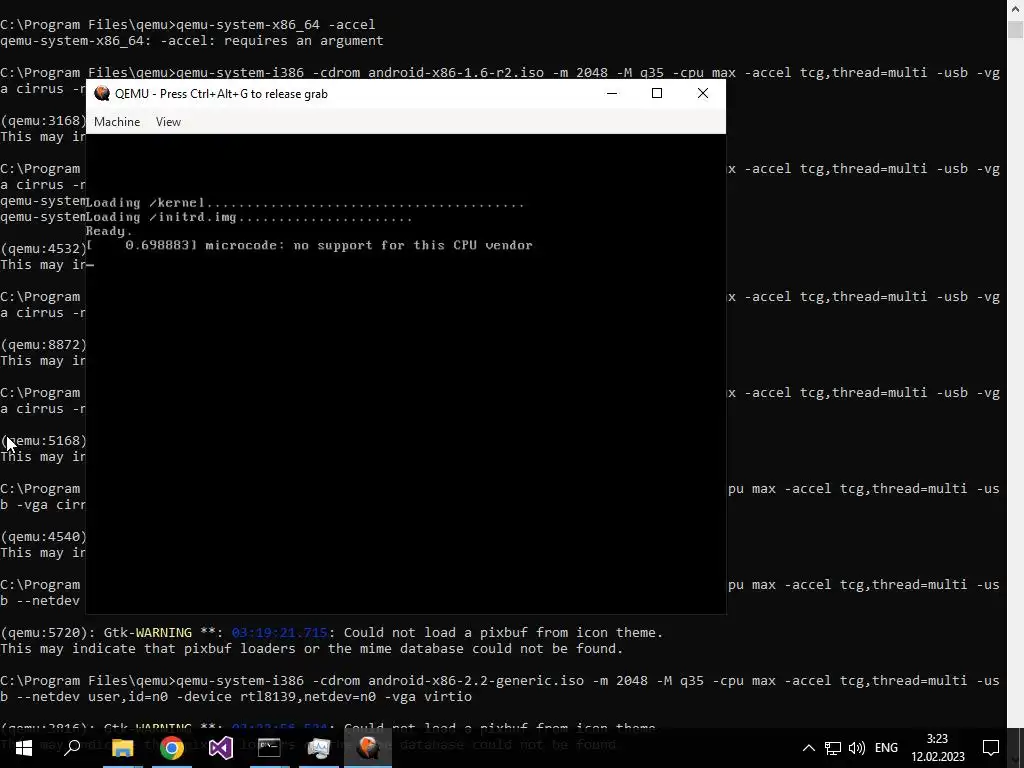
Task: Switch to Visual Studio on the taskbar
Action: click(221, 748)
